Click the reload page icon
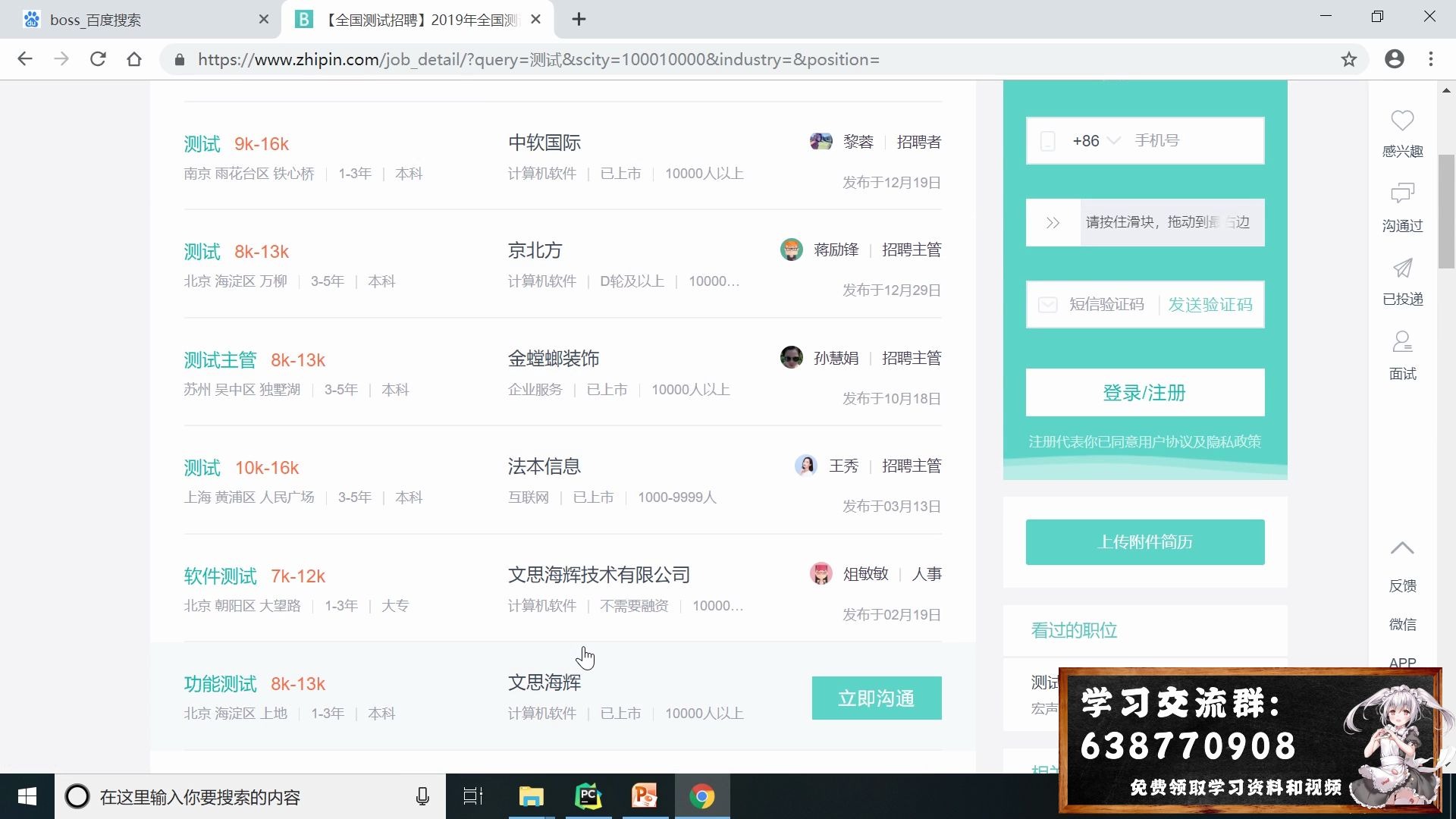The width and height of the screenshot is (1456, 819). coord(98,59)
